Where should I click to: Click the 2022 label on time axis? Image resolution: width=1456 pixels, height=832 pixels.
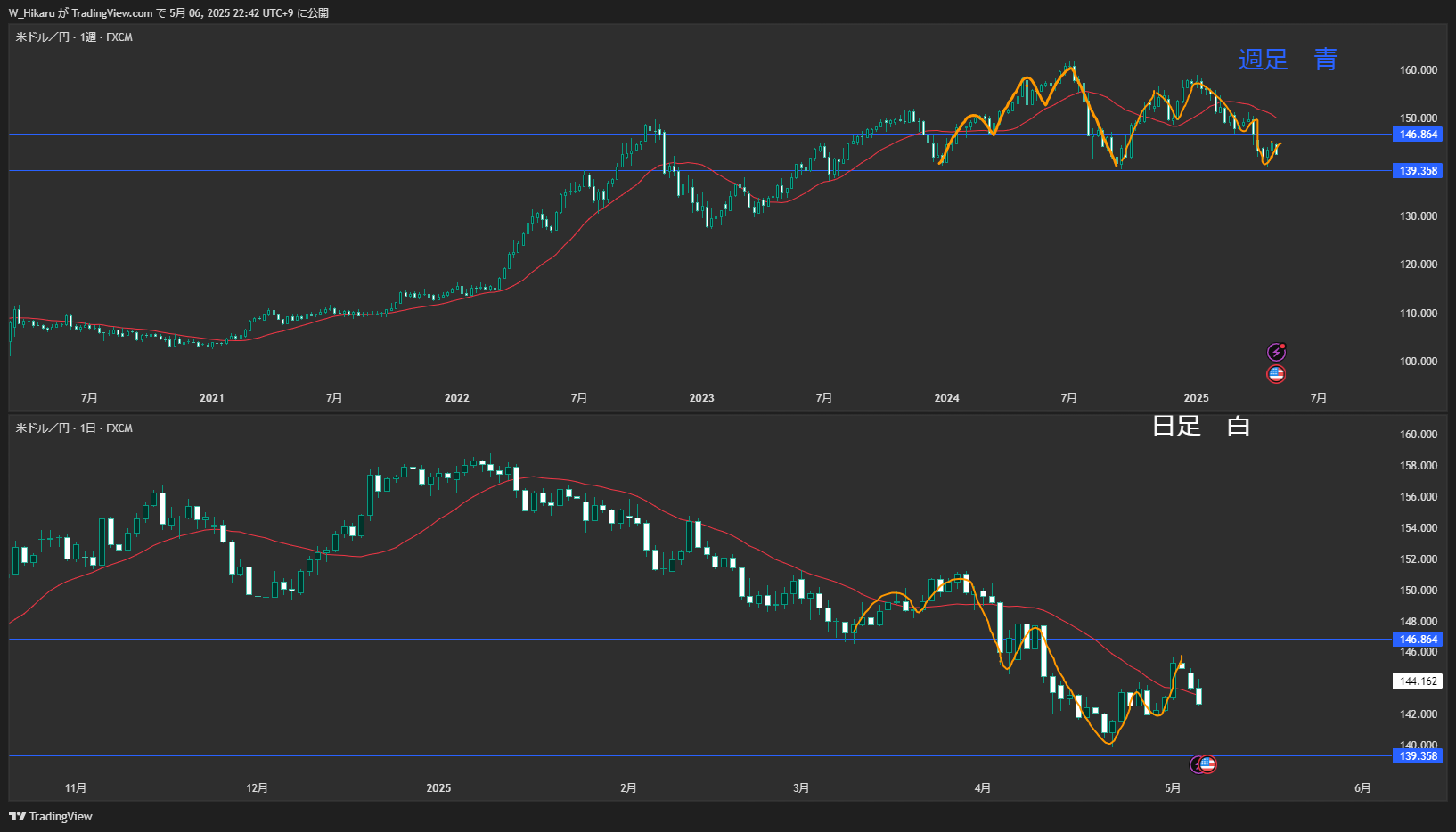pos(457,398)
